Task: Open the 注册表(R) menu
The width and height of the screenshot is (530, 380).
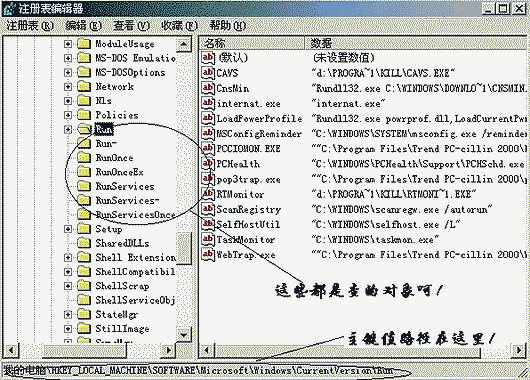Action: [30, 26]
